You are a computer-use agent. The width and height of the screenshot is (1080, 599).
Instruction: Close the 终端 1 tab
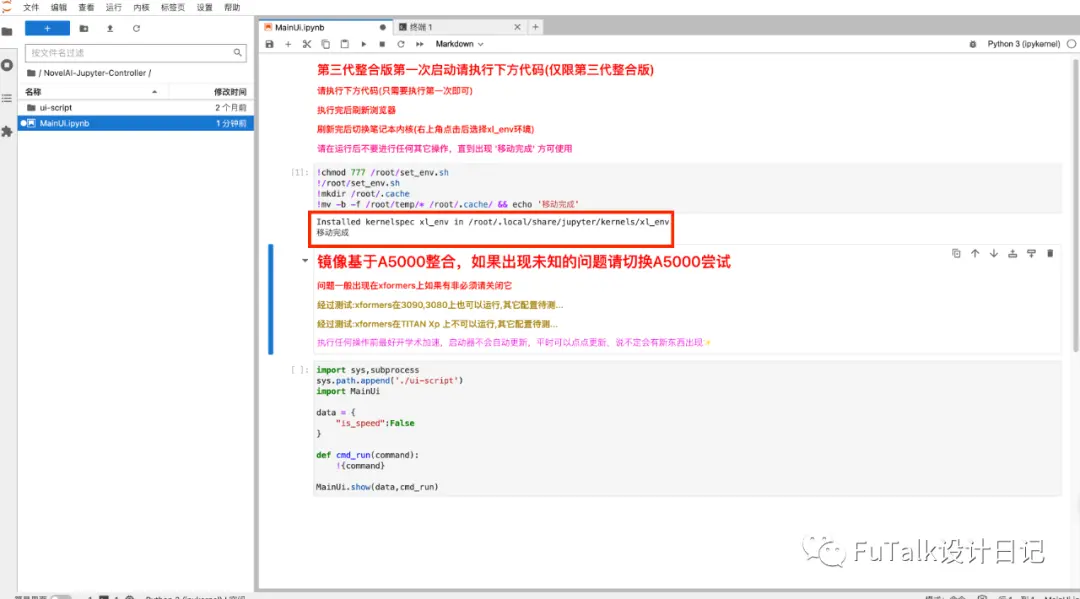[x=517, y=28]
